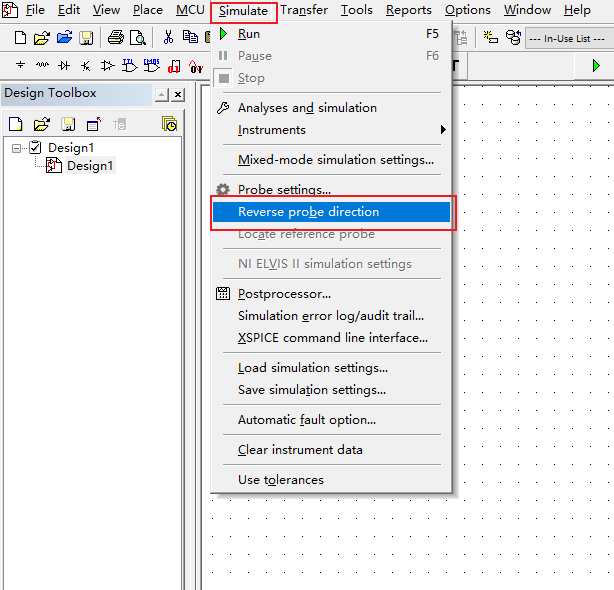Open the Place menu
Image resolution: width=614 pixels, height=590 pixels.
click(x=148, y=10)
